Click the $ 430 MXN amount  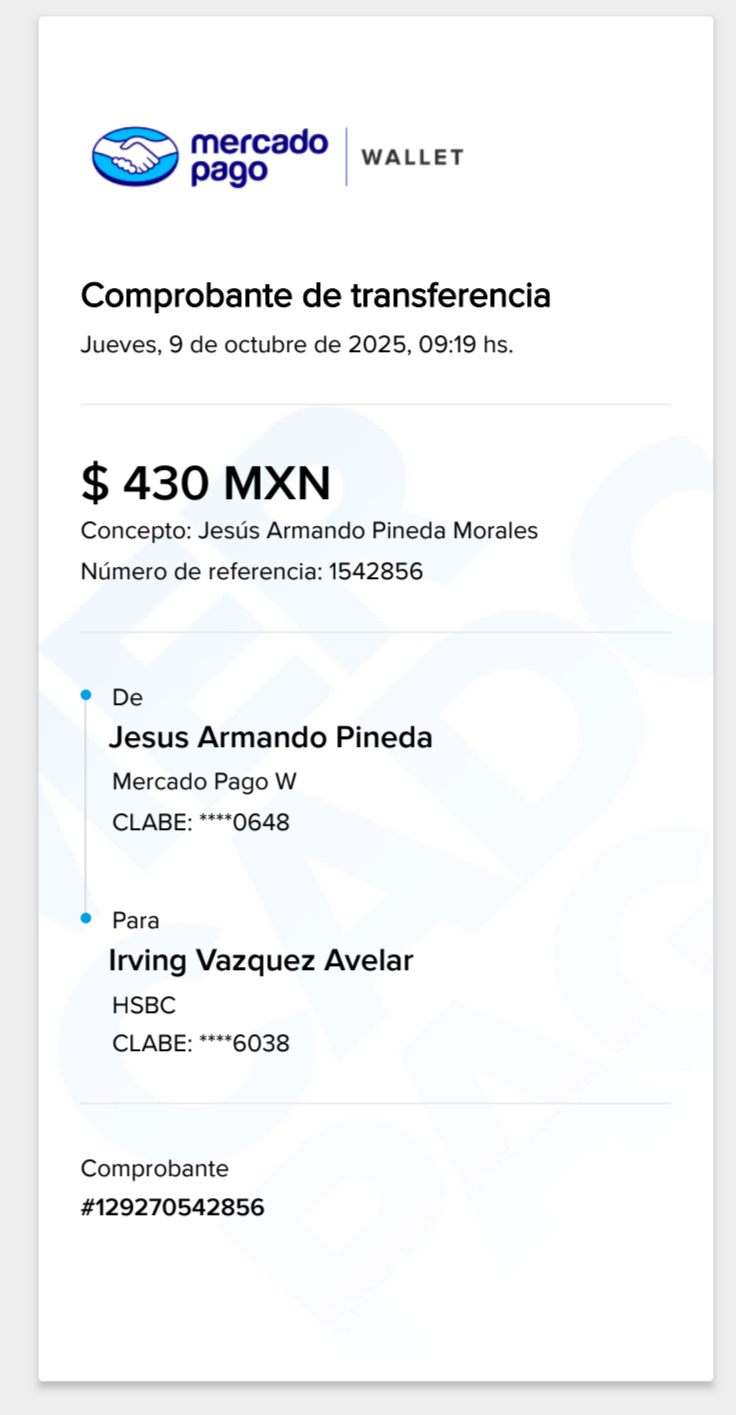[x=205, y=484]
